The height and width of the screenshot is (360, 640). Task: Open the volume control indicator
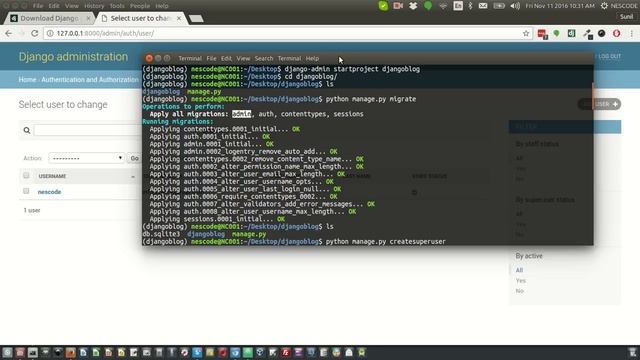point(515,6)
